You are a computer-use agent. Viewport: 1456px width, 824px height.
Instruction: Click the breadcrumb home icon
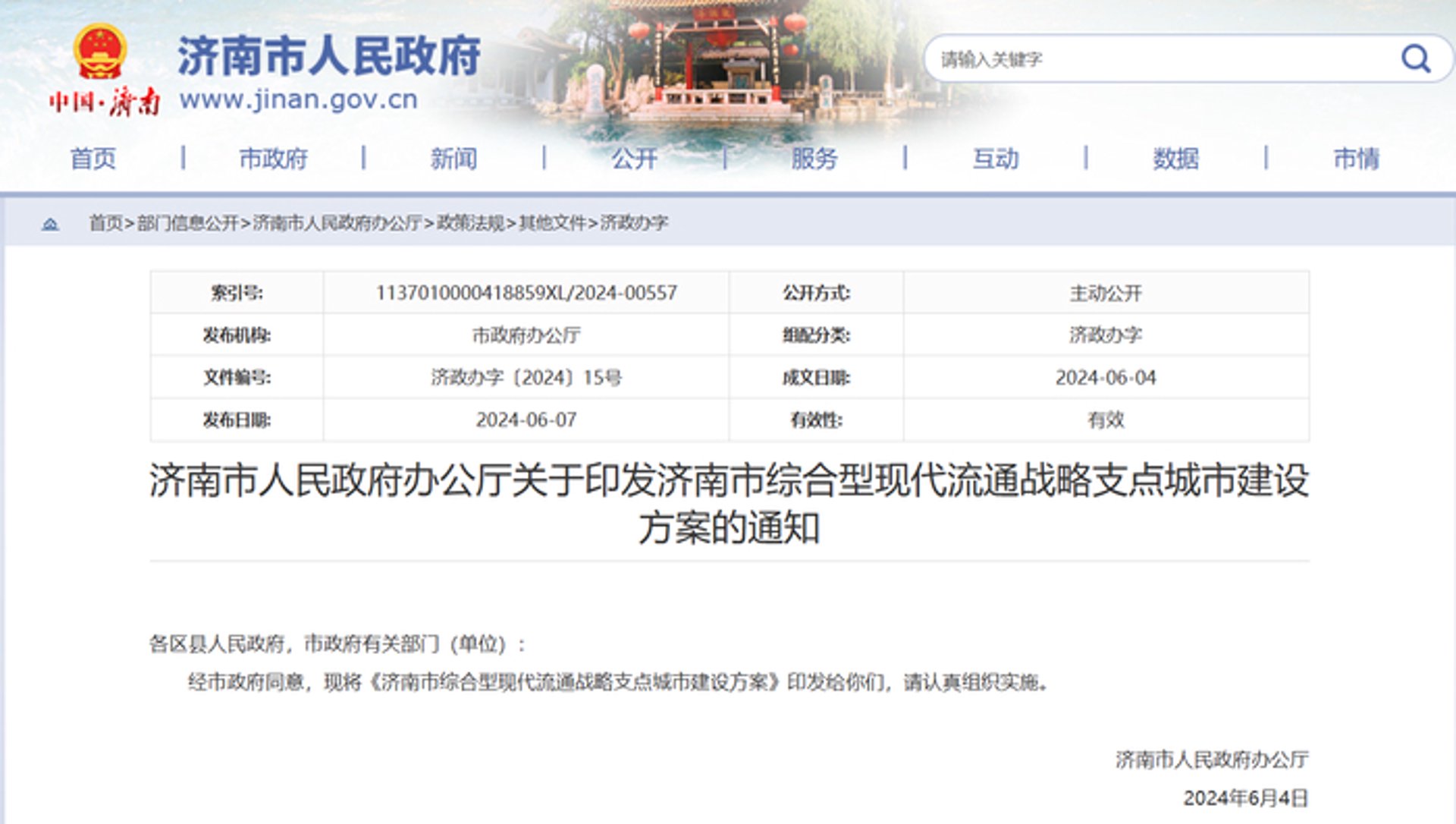pyautogui.click(x=50, y=224)
